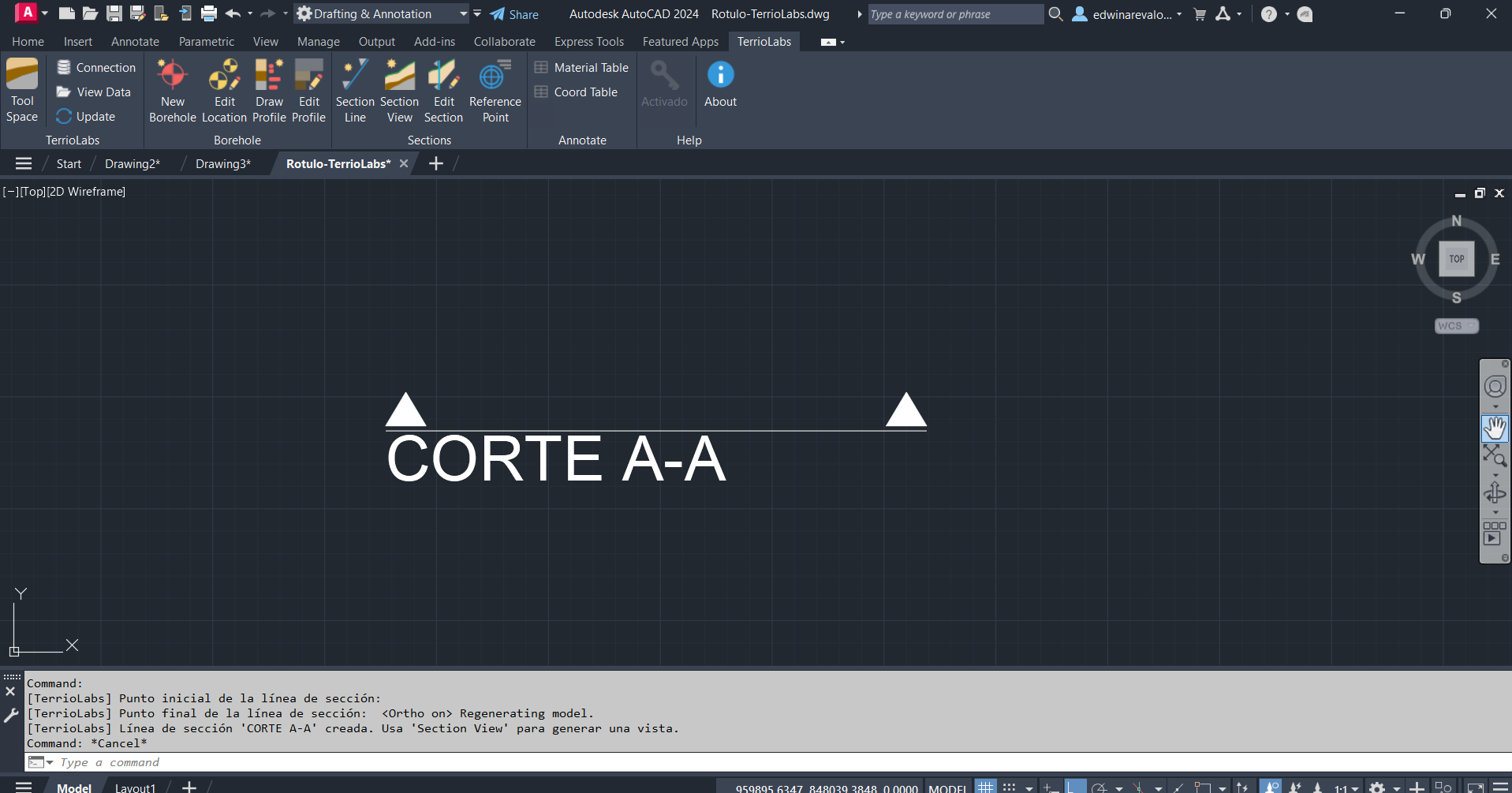This screenshot has height=793, width=1512.
Task: Open the Edit Profile tool
Action: [308, 91]
